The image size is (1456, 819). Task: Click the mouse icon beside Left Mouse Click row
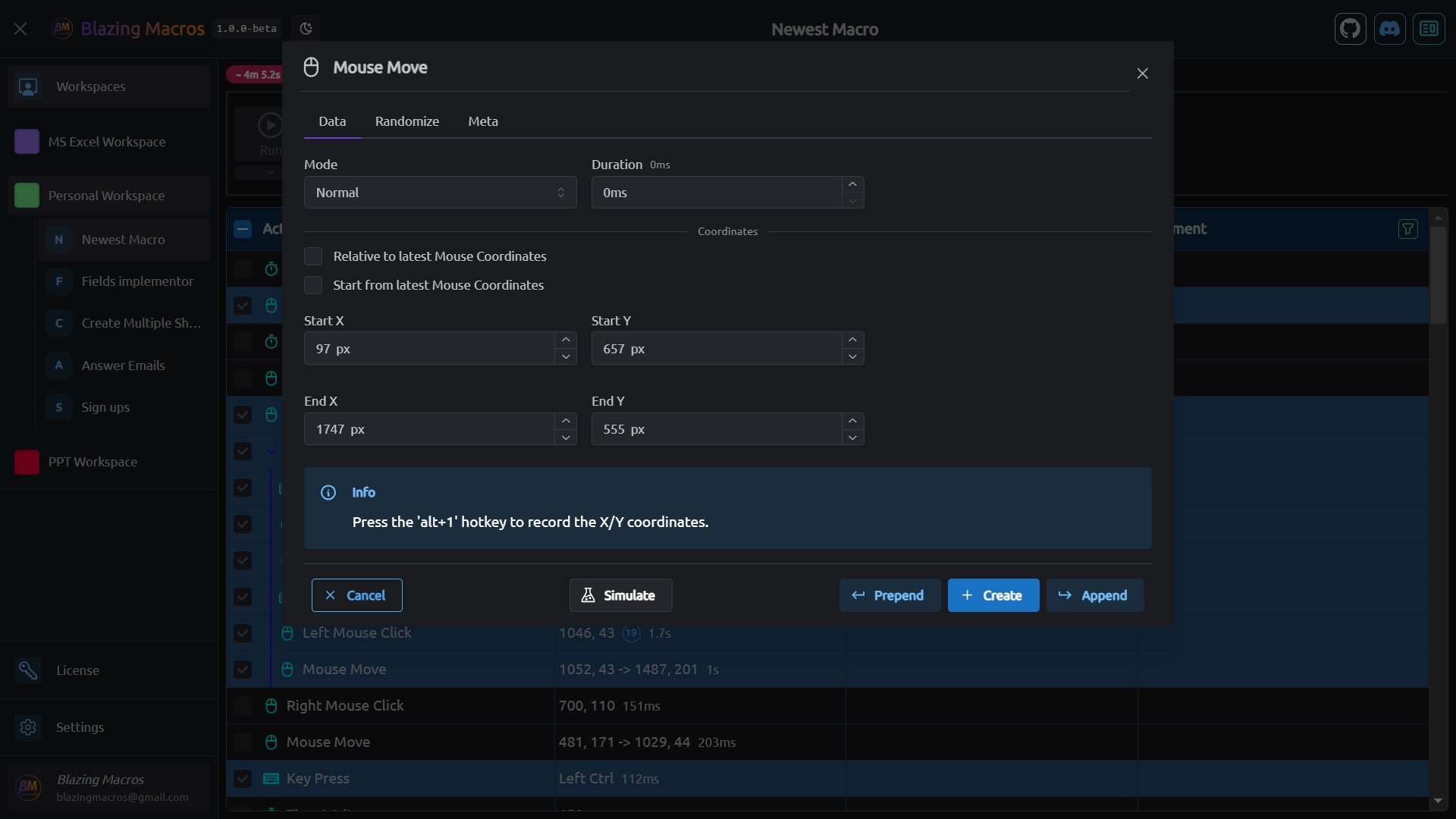pos(287,633)
